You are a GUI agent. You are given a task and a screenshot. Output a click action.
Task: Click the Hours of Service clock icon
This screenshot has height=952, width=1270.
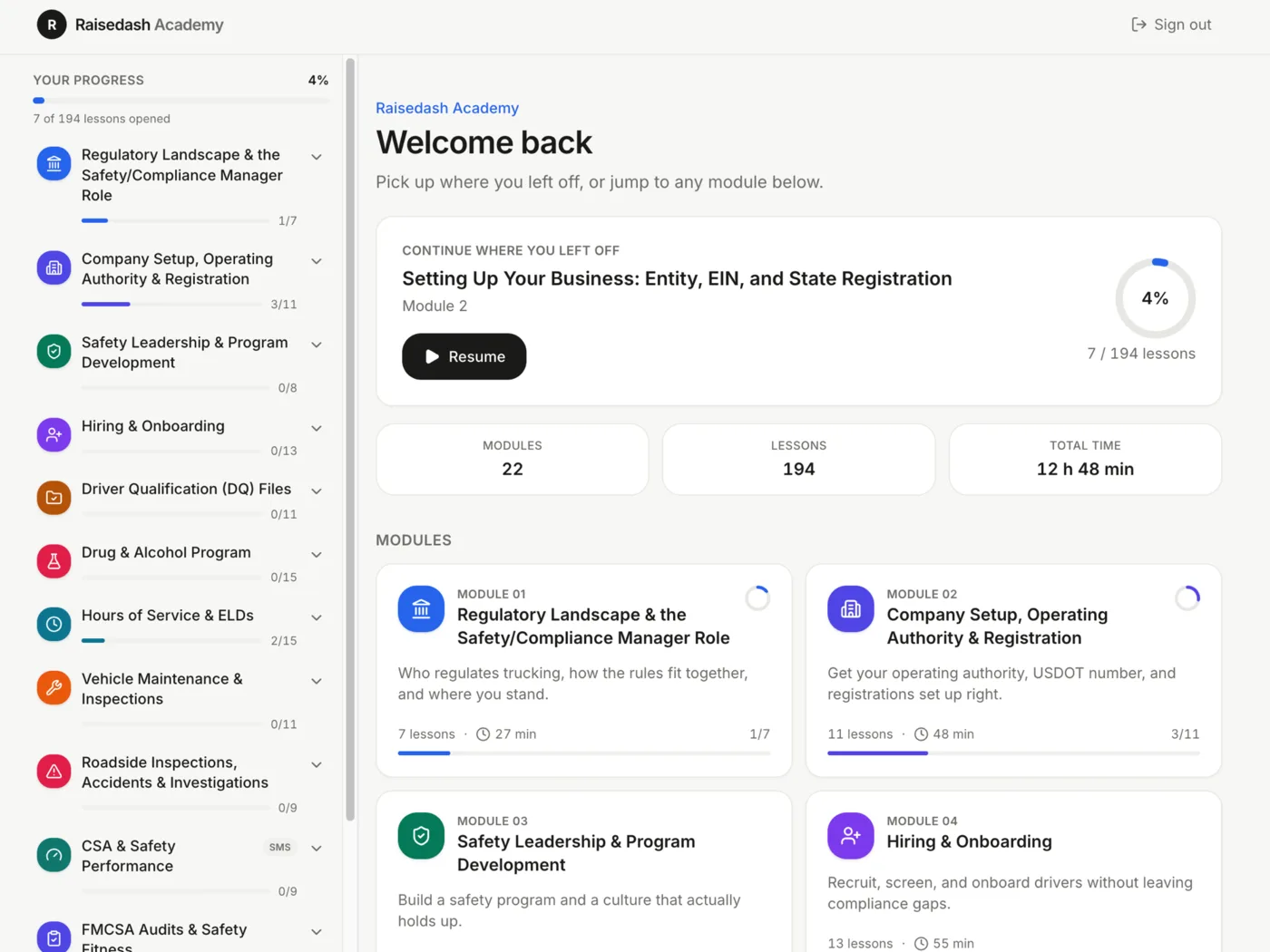(54, 625)
